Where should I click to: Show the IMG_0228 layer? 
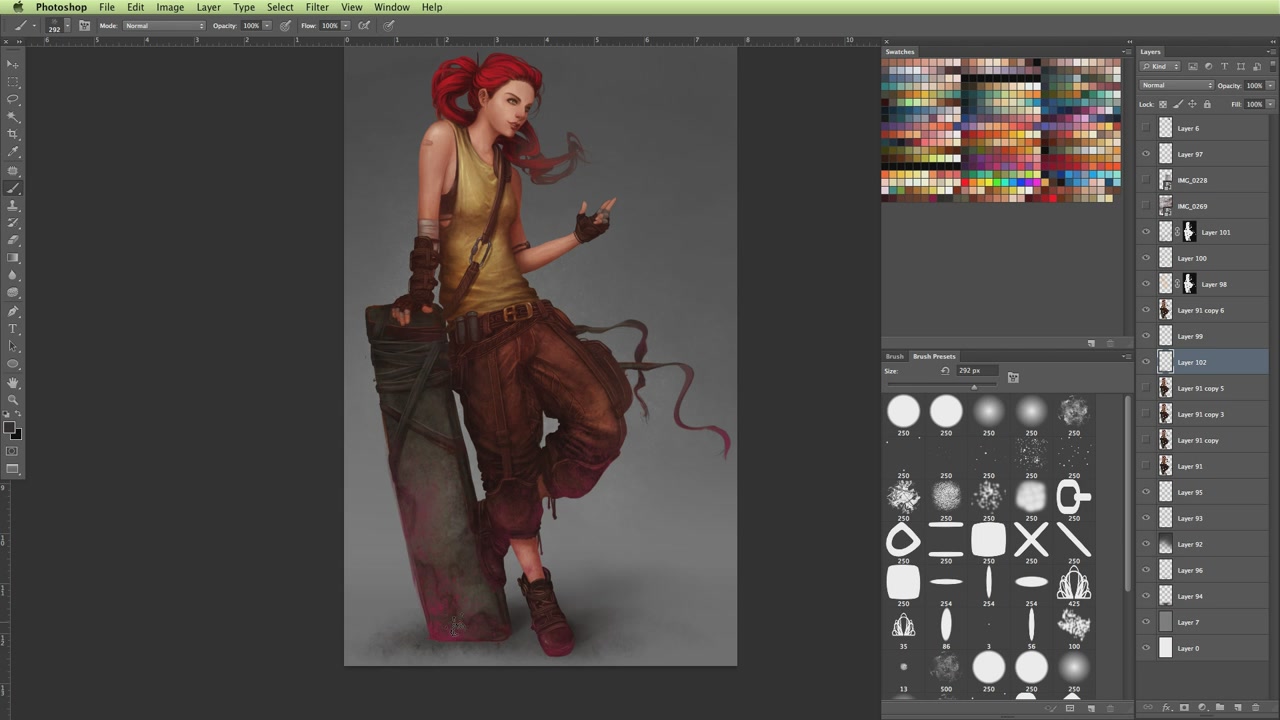(1146, 180)
